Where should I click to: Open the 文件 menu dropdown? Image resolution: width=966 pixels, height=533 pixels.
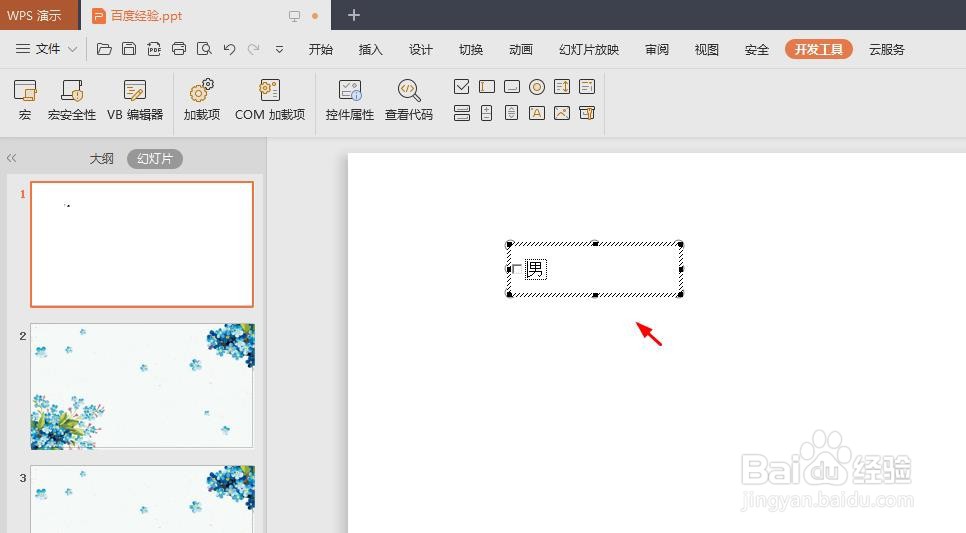46,49
